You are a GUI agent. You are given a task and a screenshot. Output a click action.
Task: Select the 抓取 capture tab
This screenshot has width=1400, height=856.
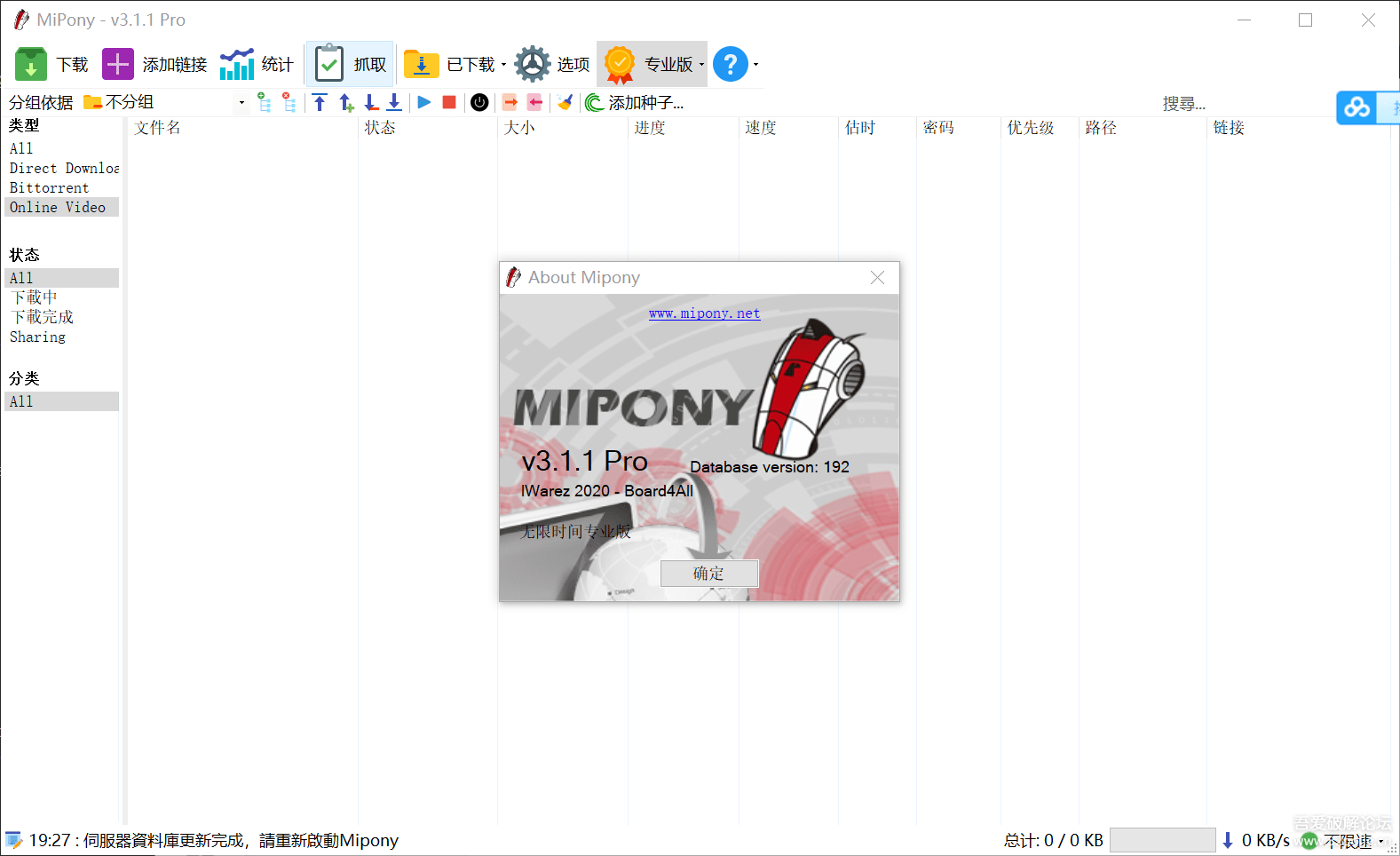[x=351, y=64]
